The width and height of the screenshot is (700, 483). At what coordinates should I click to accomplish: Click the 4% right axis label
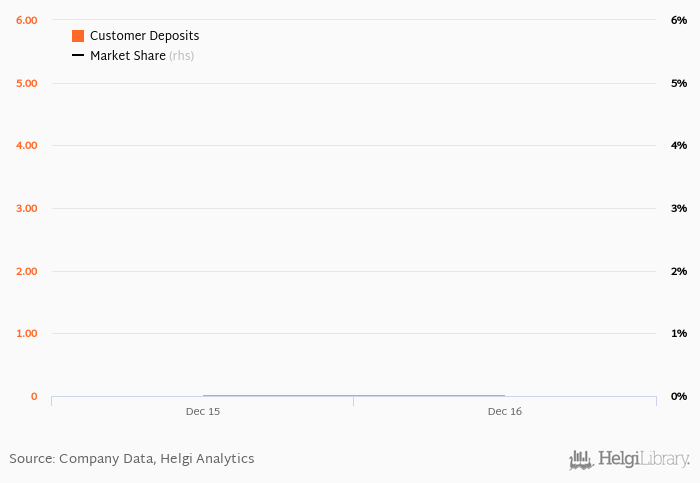coord(679,146)
